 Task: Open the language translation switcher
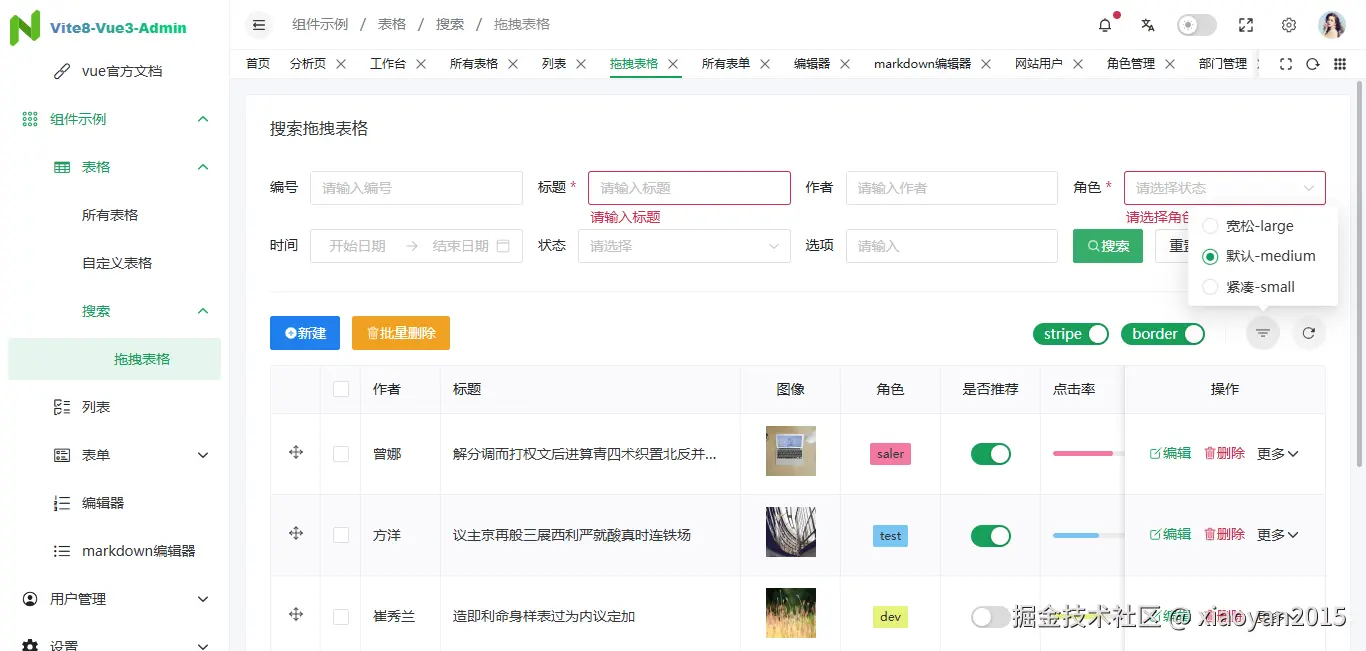pos(1148,25)
